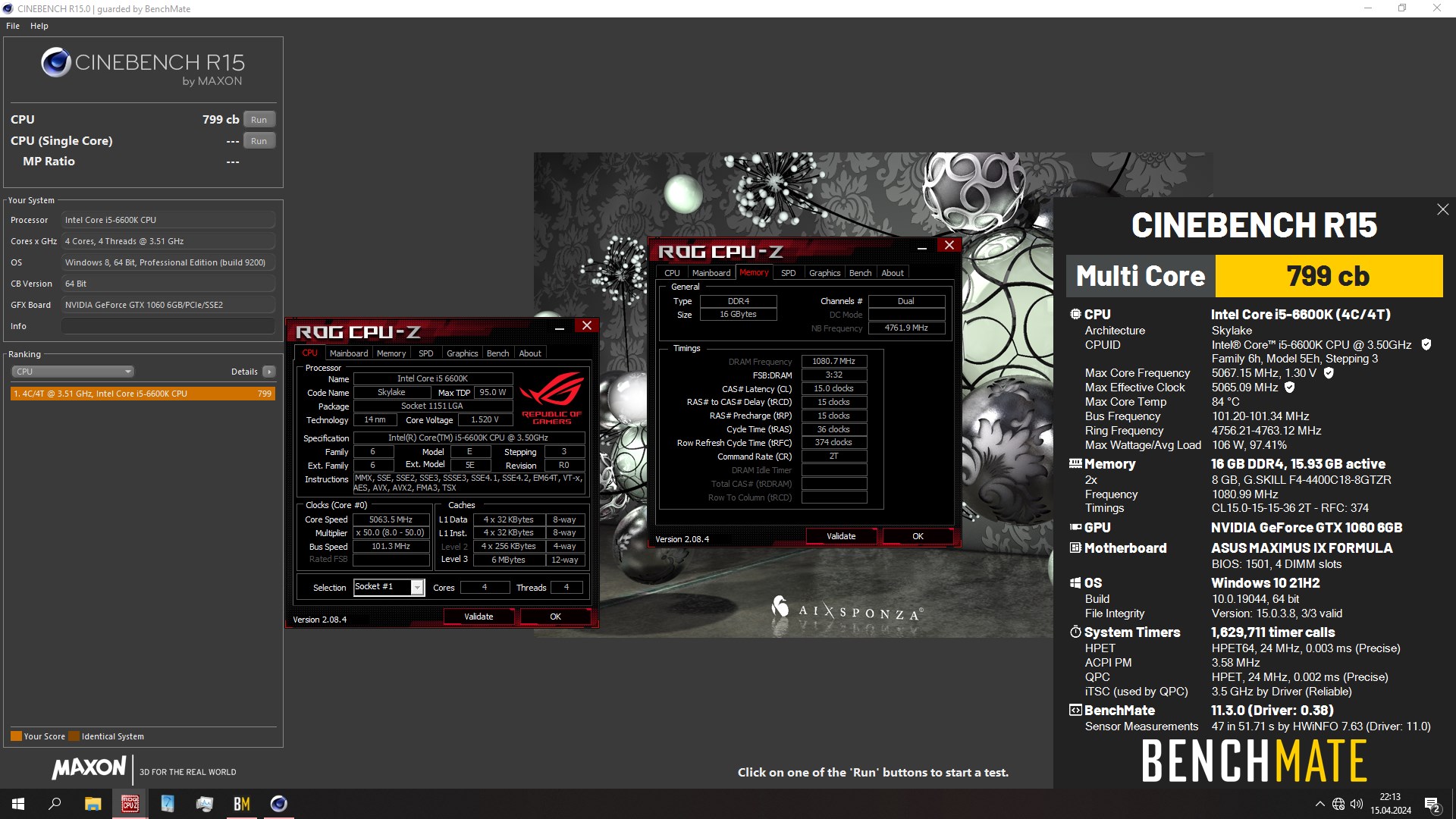Open Bench tab in left CPU-Z window
Viewport: 1456px width, 819px height.
pyautogui.click(x=497, y=353)
